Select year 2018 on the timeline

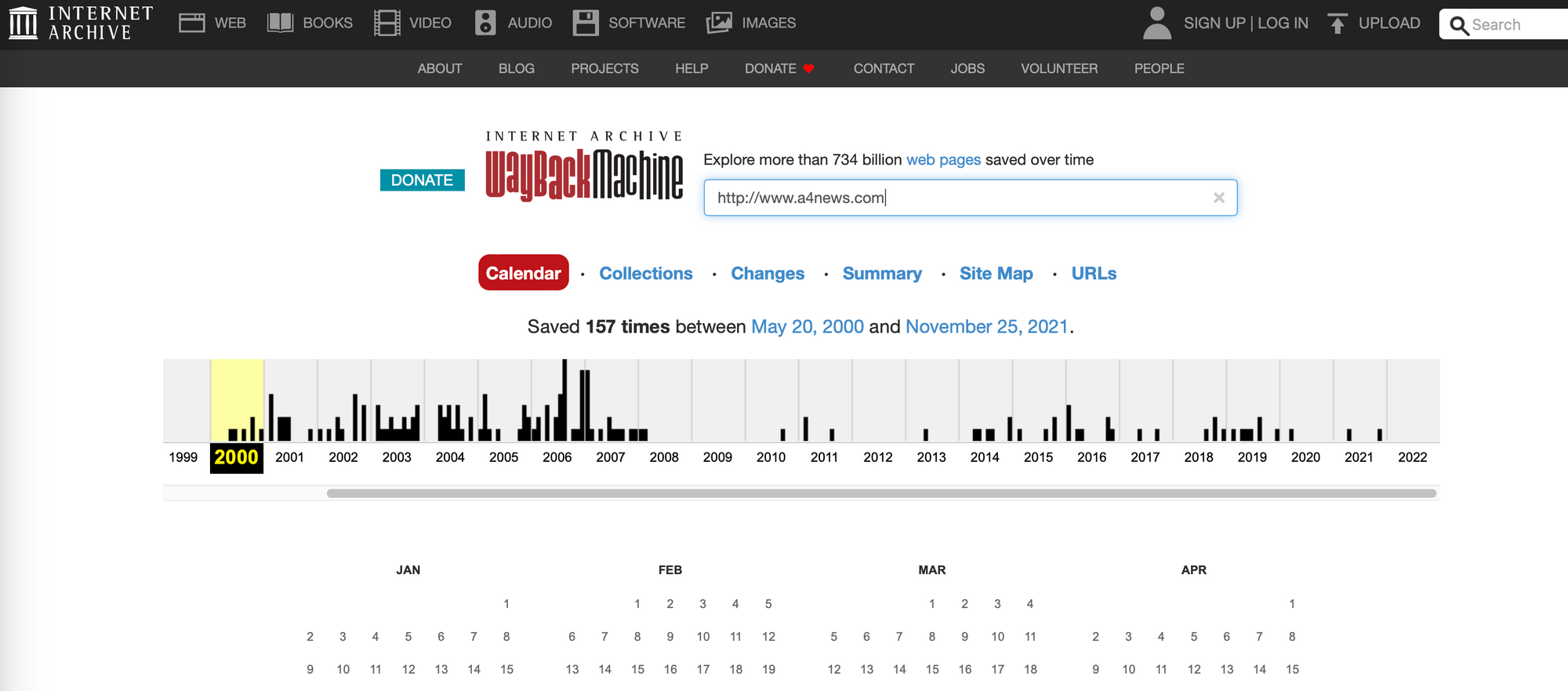point(1199,457)
